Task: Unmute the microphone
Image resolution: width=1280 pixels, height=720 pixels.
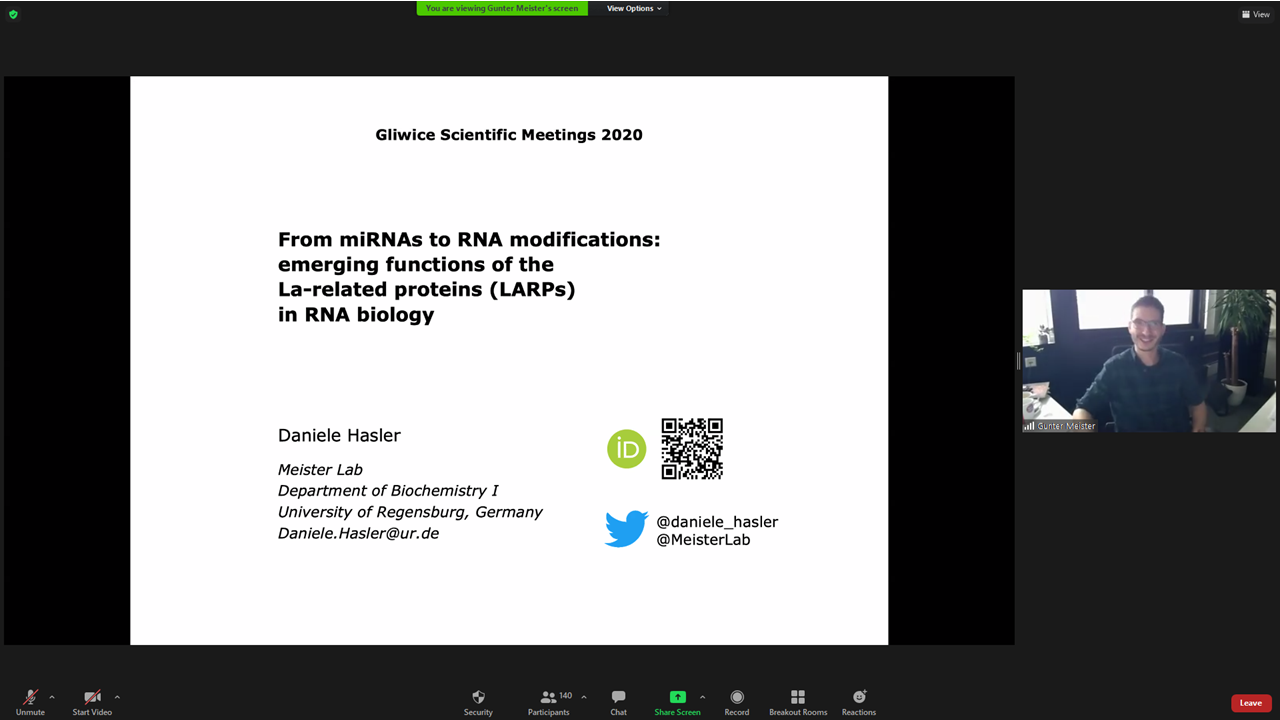Action: [30, 698]
